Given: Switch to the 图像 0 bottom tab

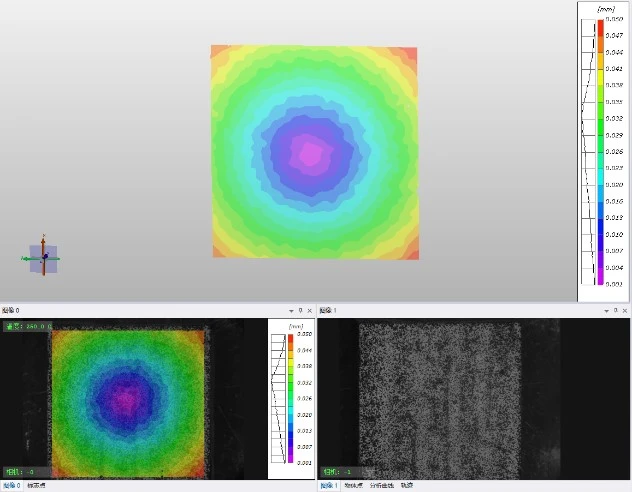Looking at the screenshot, I should pyautogui.click(x=11, y=486).
